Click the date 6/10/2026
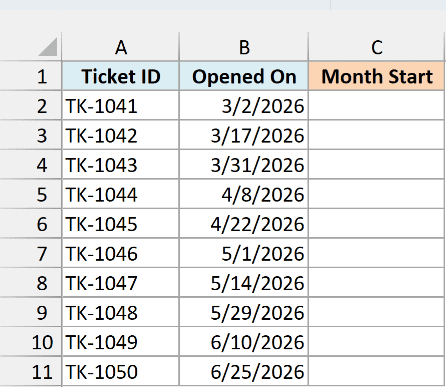Viewport: 446px width, 387px height. coord(244,341)
